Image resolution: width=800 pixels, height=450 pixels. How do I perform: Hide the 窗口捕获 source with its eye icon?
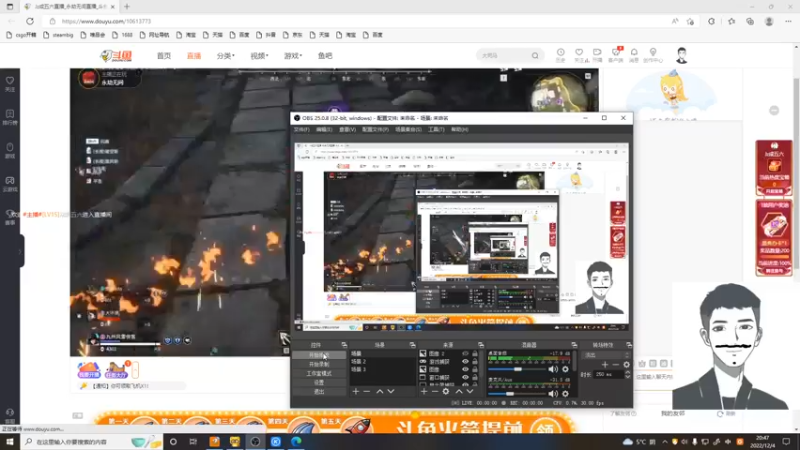click(x=465, y=377)
